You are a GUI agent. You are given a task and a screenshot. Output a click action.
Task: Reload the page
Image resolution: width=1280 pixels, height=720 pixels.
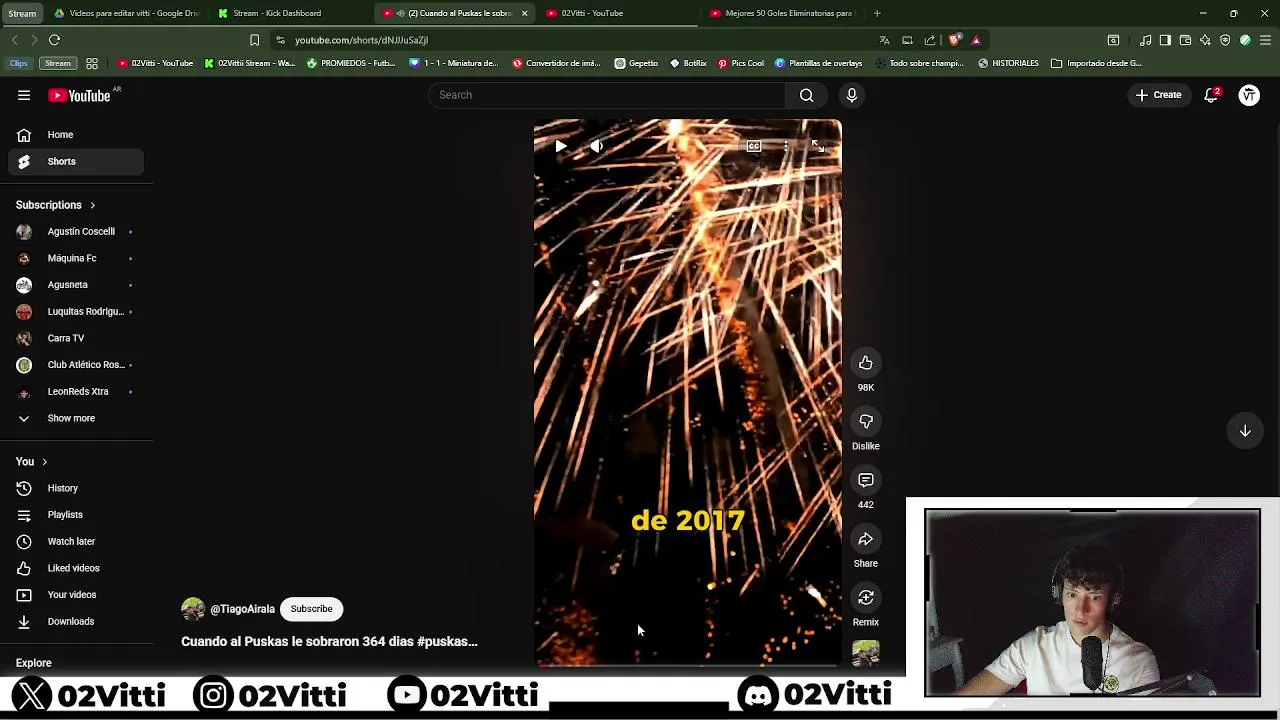54,40
